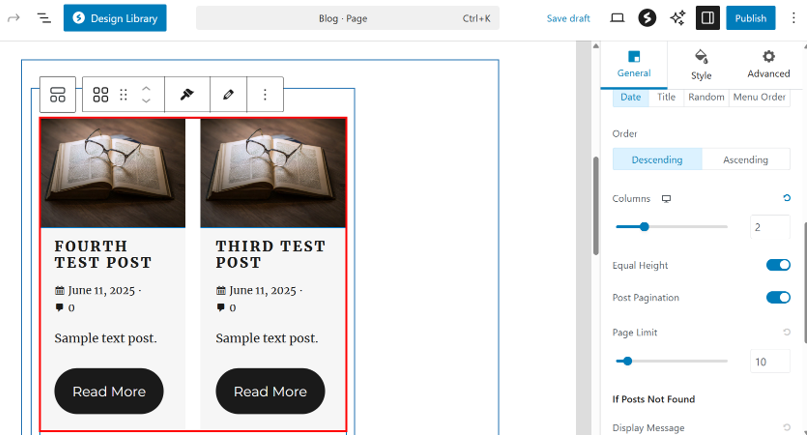Open the Blog · Page command palette
The height and width of the screenshot is (435, 807).
coord(347,18)
